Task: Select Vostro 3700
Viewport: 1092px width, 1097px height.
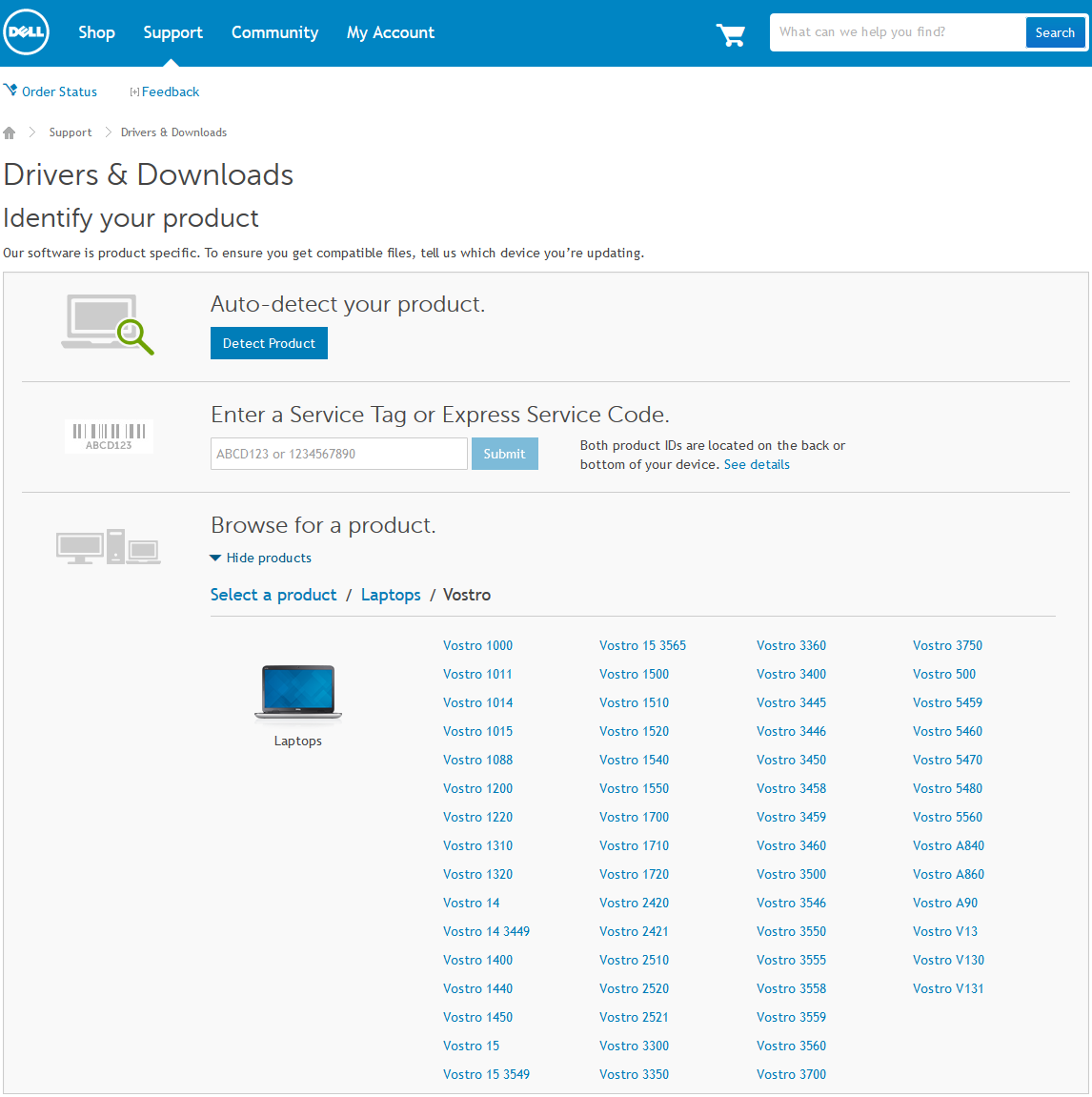Action: tap(791, 1074)
